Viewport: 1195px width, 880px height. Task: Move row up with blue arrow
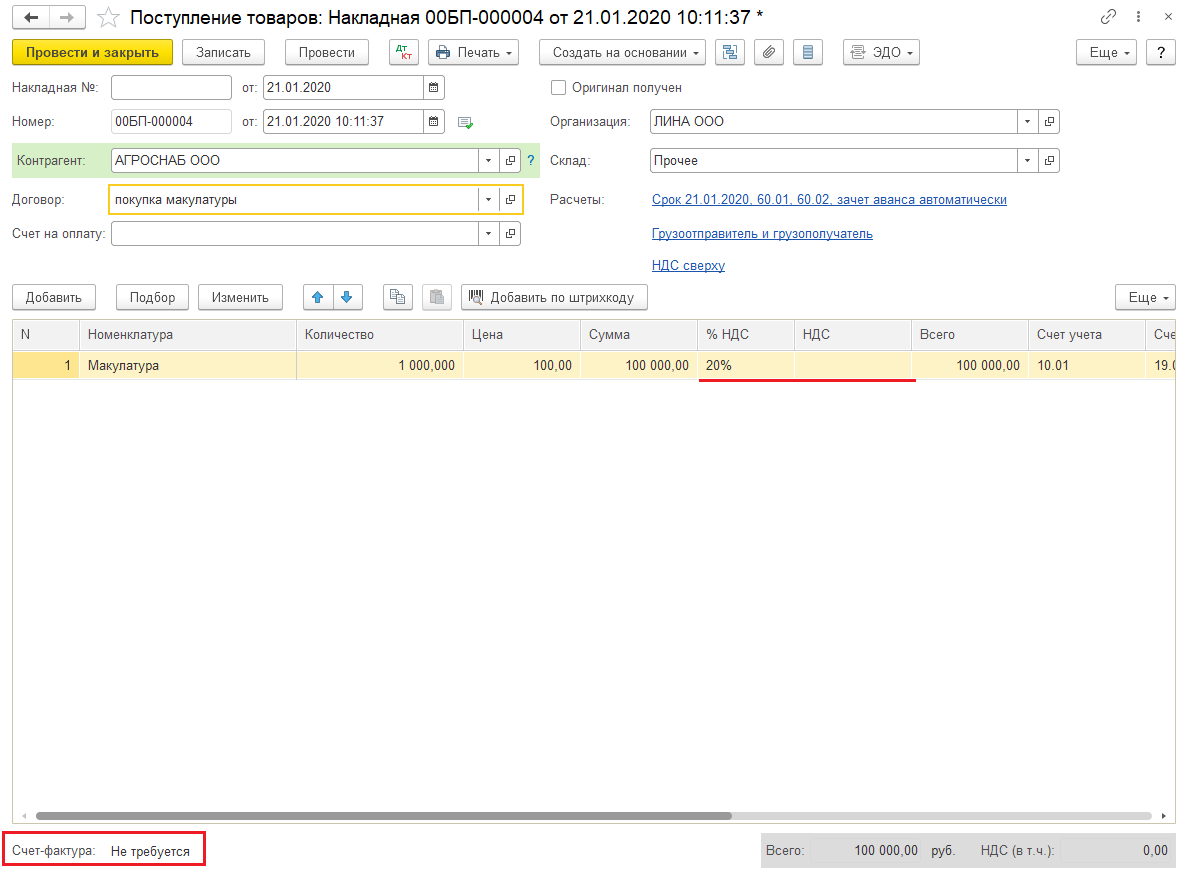(x=318, y=297)
